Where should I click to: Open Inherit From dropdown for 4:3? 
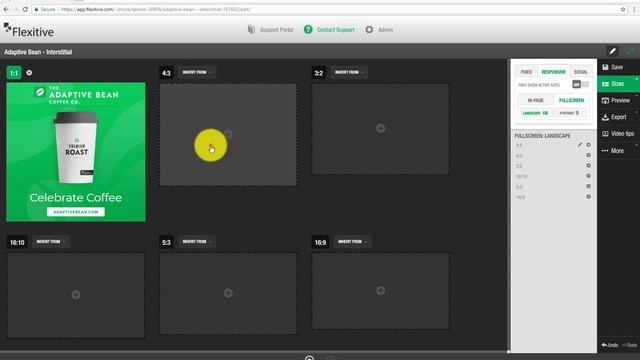pyautogui.click(x=197, y=72)
